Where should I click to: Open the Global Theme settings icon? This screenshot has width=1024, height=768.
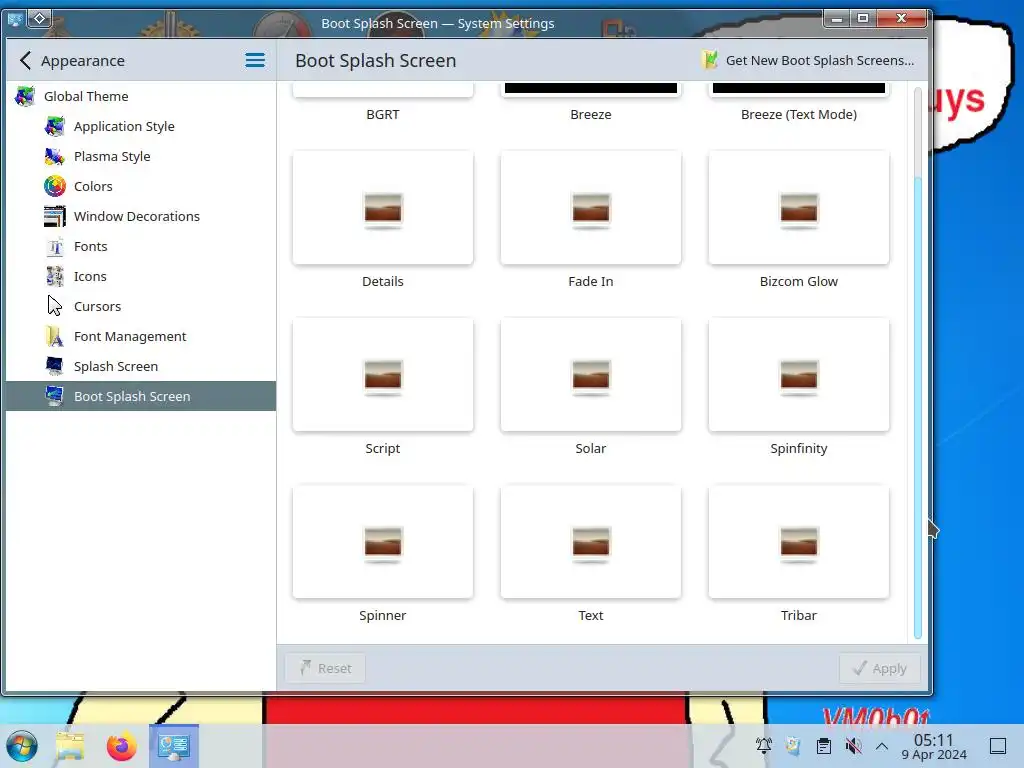[x=25, y=96]
